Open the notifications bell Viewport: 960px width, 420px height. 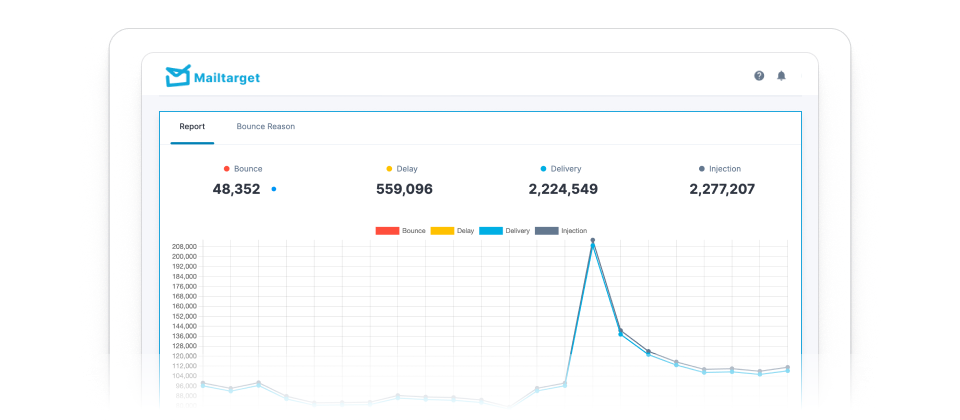782,76
